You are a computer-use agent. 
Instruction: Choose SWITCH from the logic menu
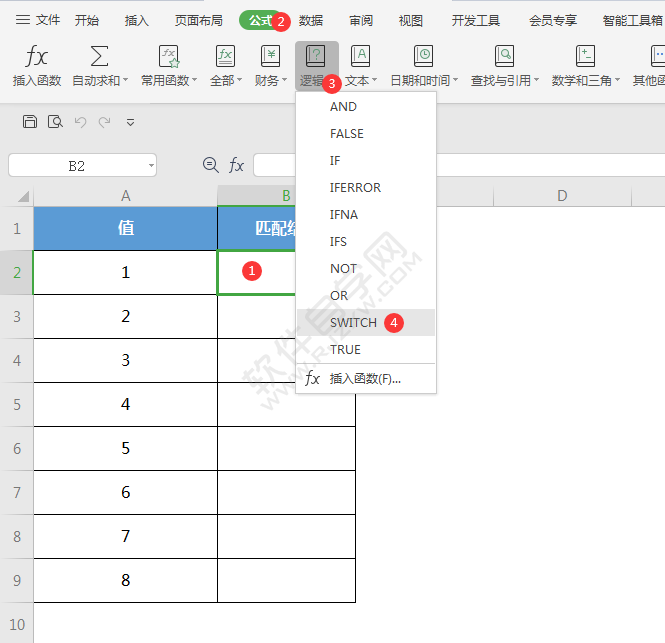point(366,322)
